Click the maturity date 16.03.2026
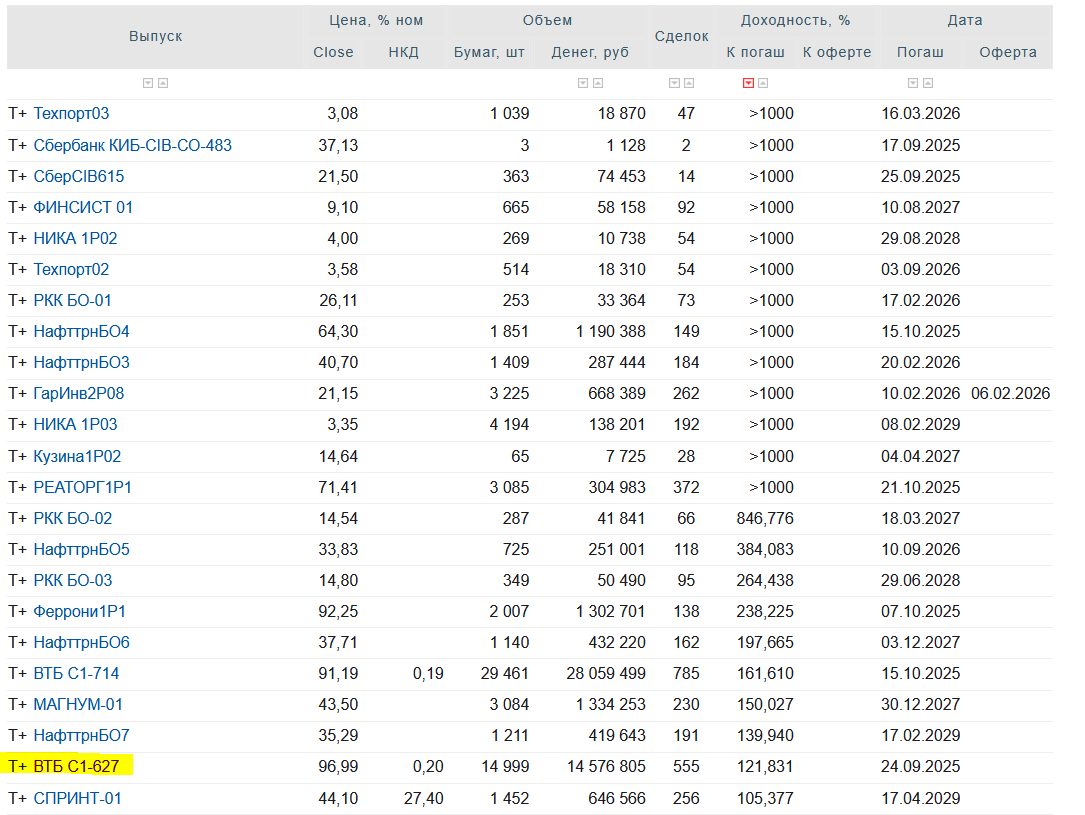This screenshot has width=1085, height=815. pyautogui.click(x=920, y=113)
